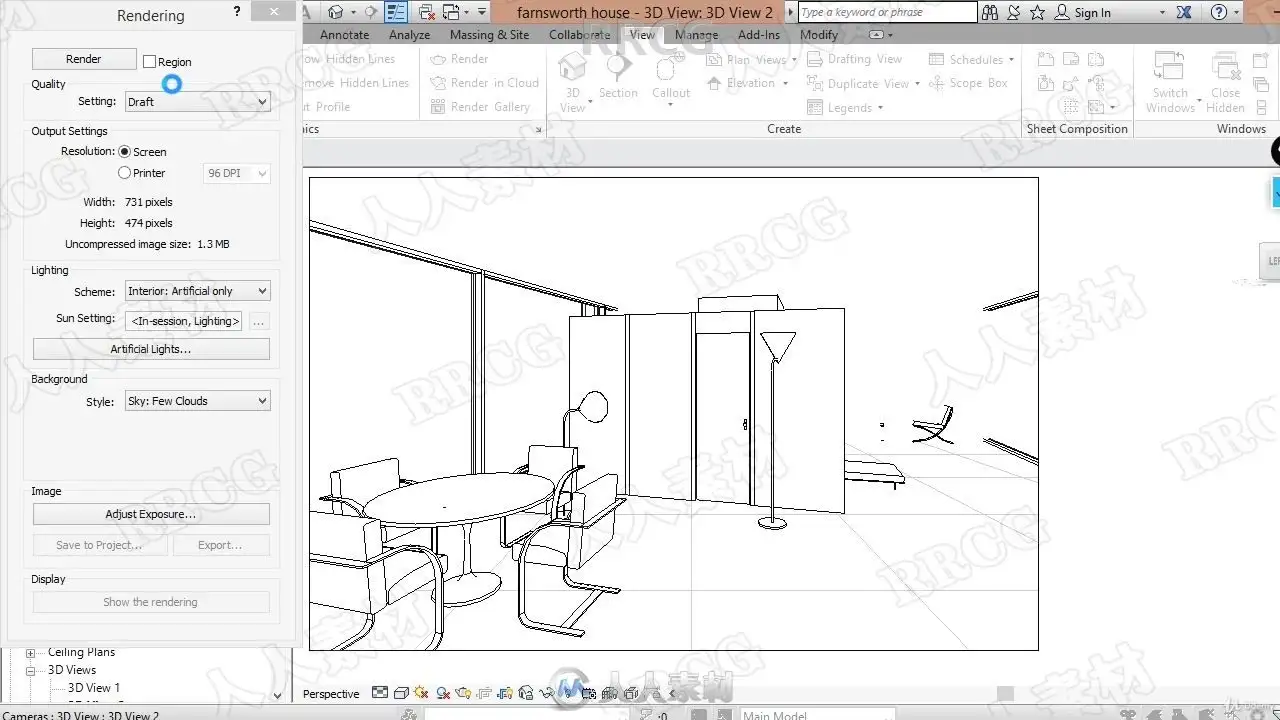Enable the Region checkbox
1280x720 pixels.
click(x=149, y=62)
